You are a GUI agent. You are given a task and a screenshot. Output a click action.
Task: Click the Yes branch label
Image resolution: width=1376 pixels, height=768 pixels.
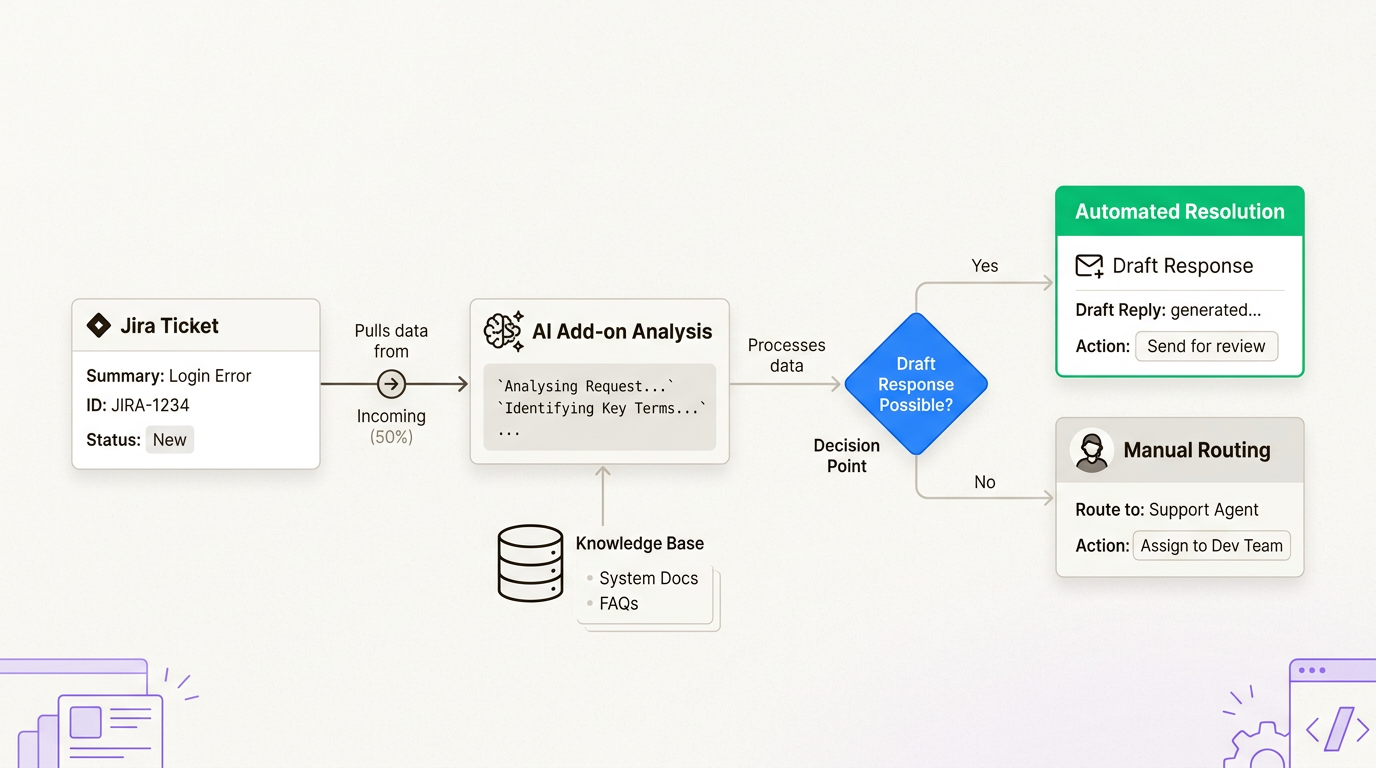[x=985, y=266]
